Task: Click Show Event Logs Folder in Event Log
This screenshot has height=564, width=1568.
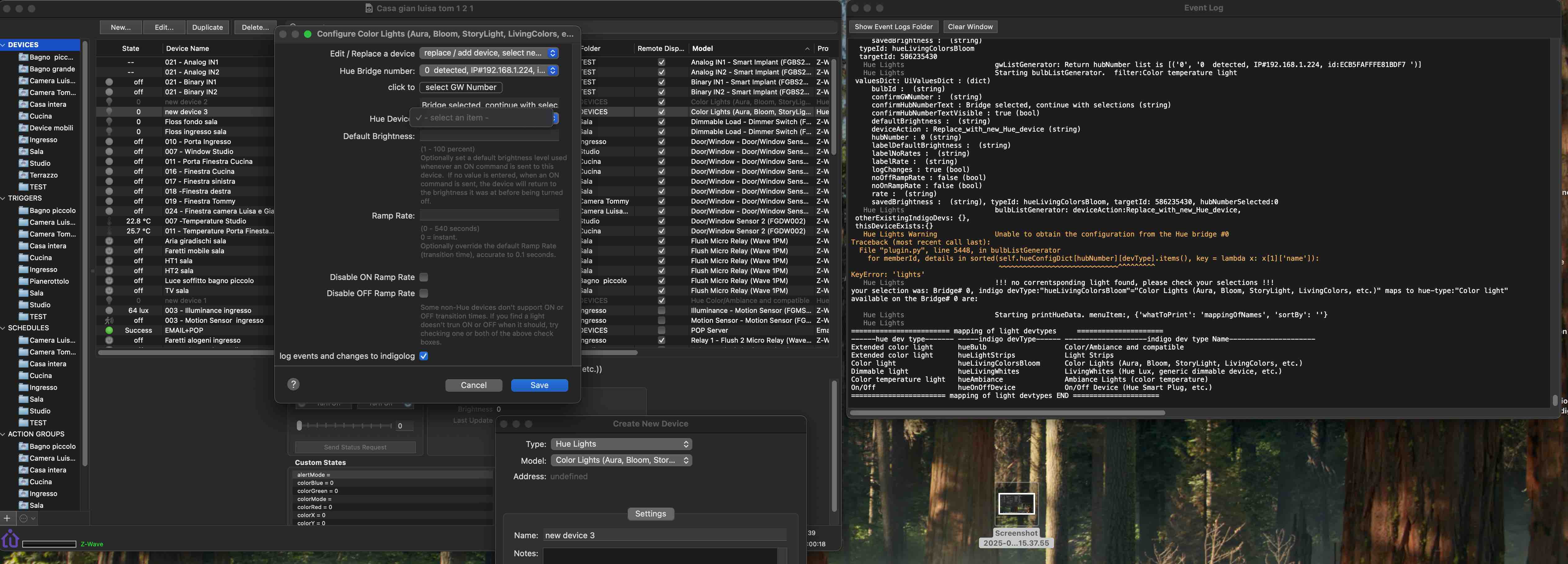Action: tap(894, 27)
